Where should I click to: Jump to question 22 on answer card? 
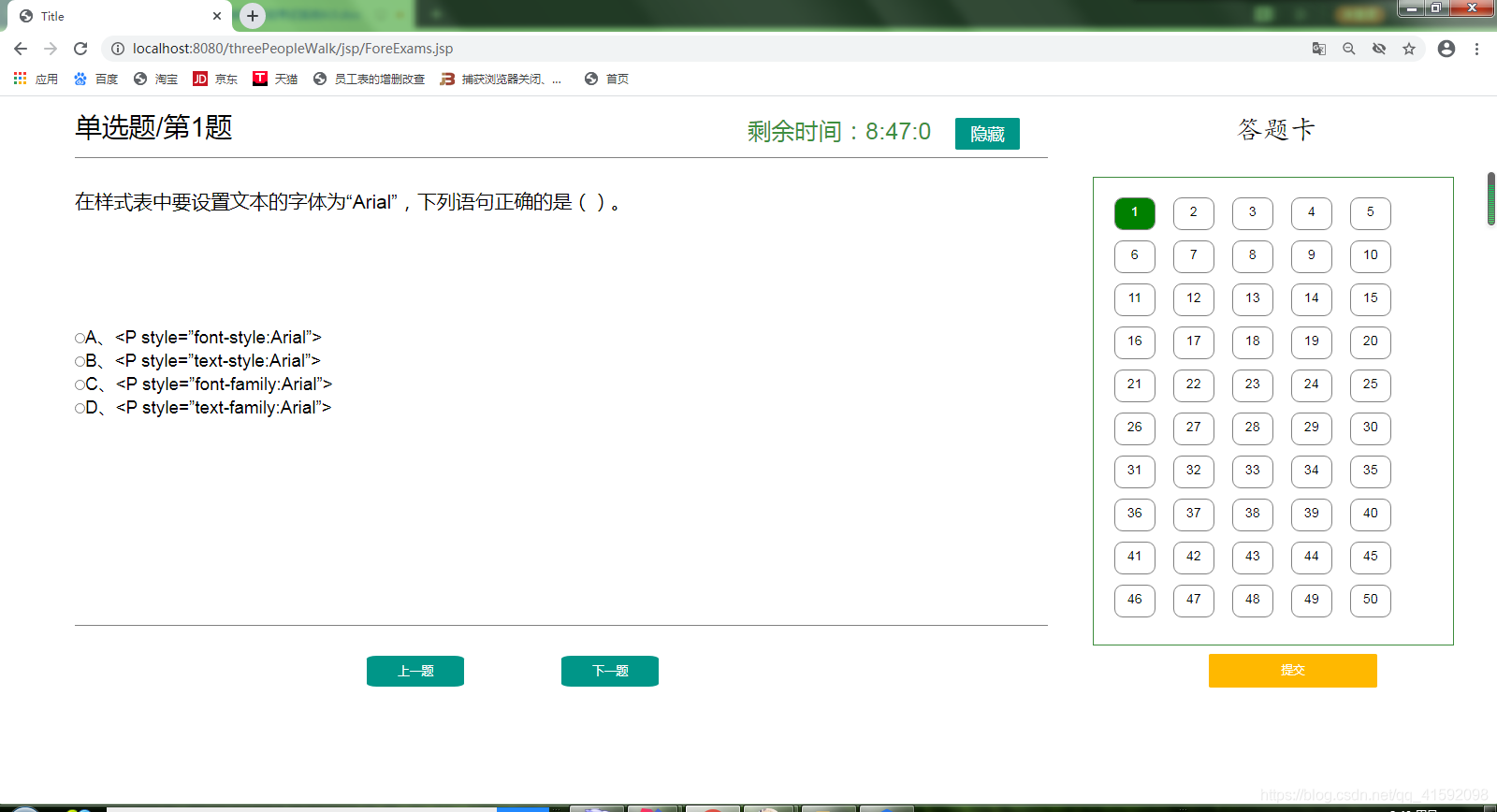1194,385
